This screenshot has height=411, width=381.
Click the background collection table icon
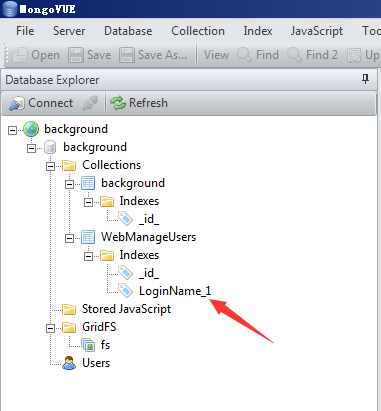[x=88, y=183]
